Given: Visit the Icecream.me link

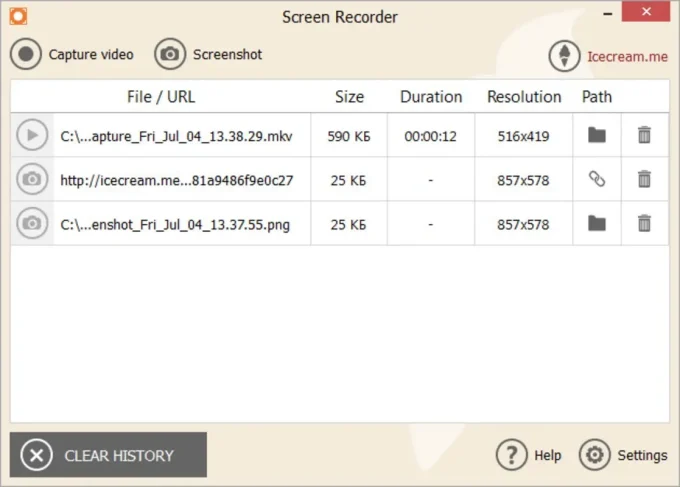Looking at the screenshot, I should coord(626,57).
